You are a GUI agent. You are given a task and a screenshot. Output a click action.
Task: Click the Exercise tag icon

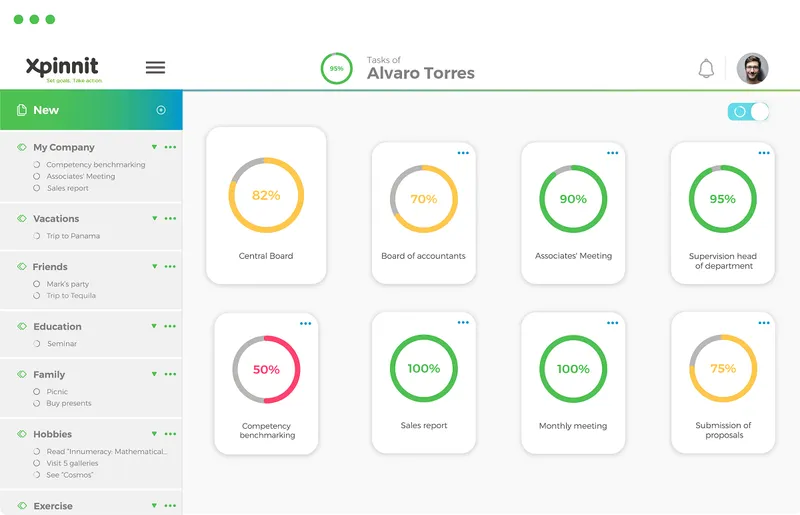[21, 506]
